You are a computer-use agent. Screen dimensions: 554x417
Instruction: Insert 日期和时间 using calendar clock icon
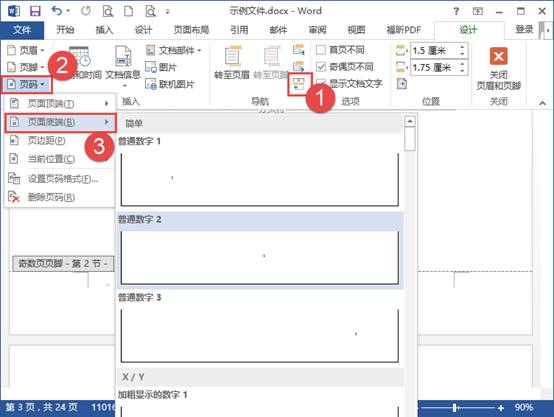point(80,57)
